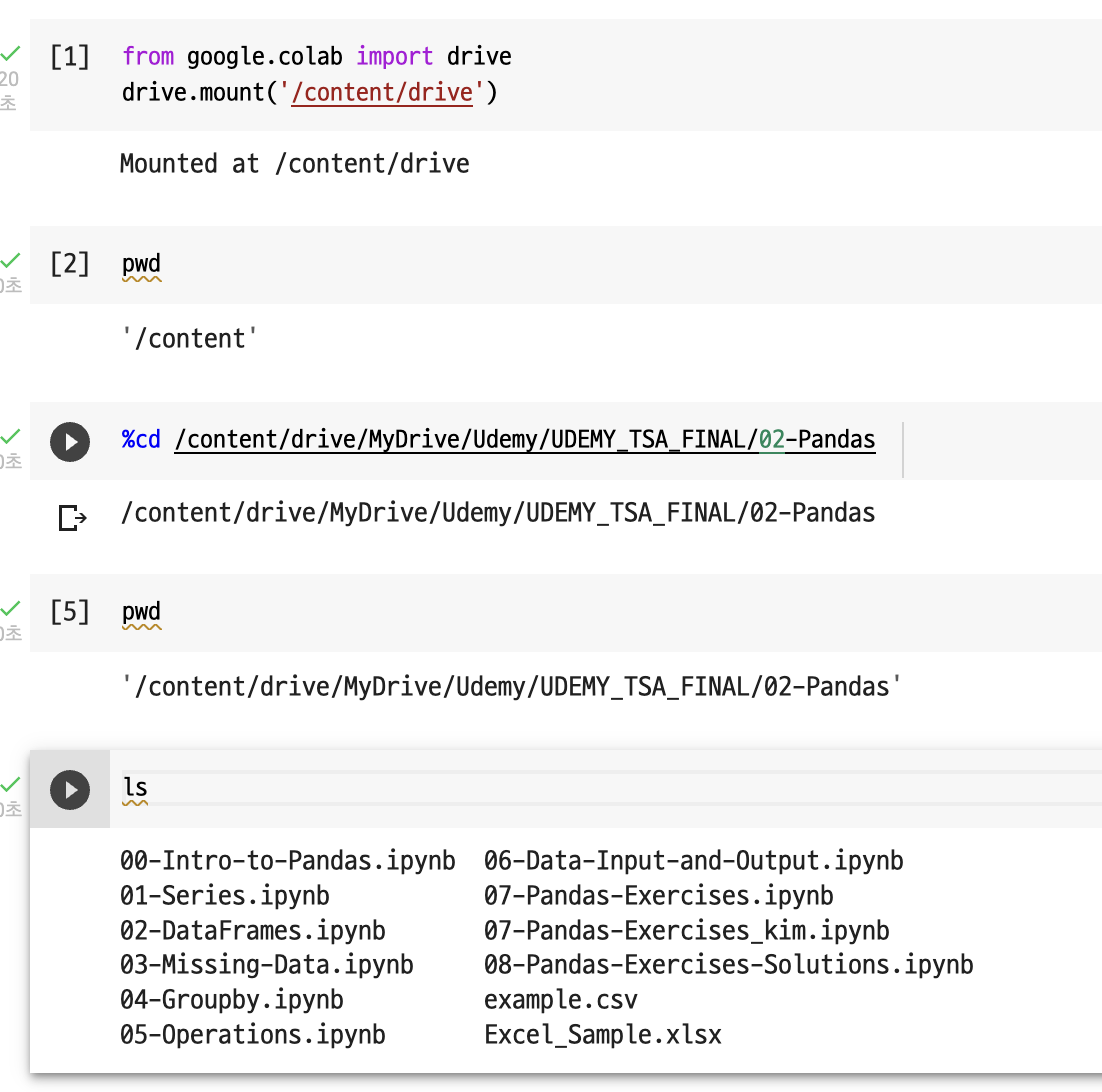Click 05-Operations.ipynb in ls output

coord(252,1035)
